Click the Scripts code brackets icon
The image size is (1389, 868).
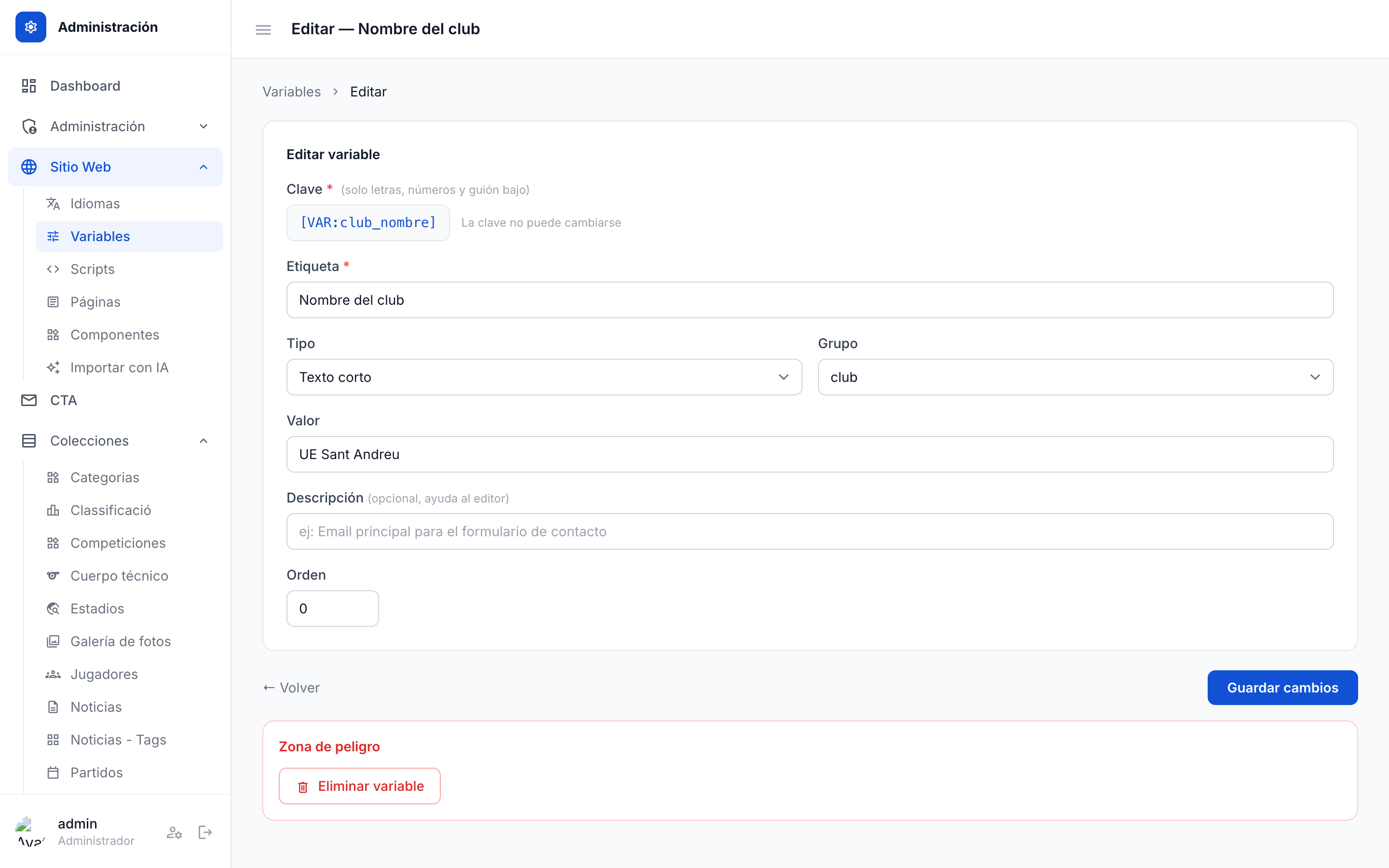[53, 269]
